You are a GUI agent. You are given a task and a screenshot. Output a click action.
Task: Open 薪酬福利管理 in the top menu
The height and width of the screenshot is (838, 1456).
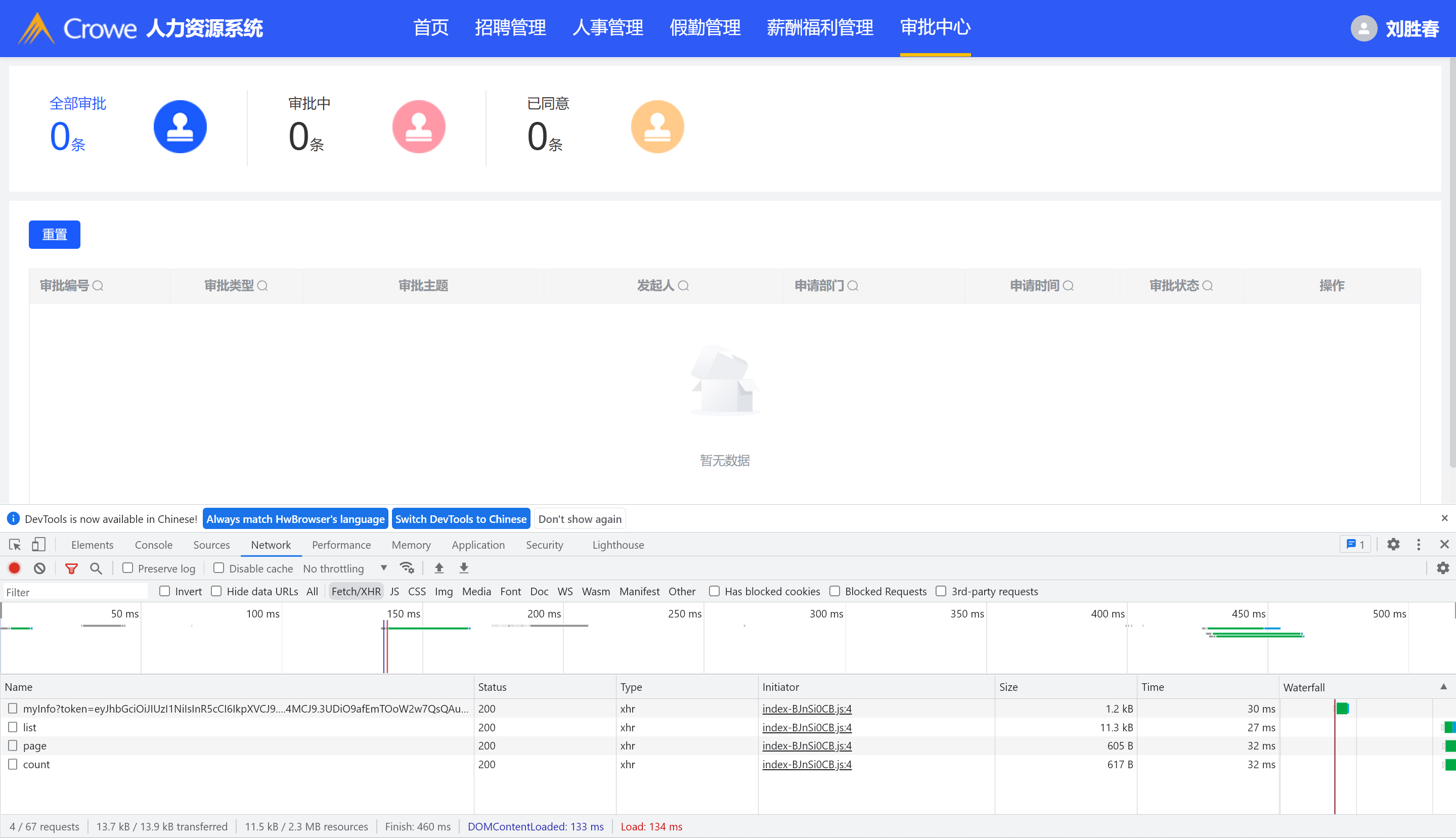point(819,27)
